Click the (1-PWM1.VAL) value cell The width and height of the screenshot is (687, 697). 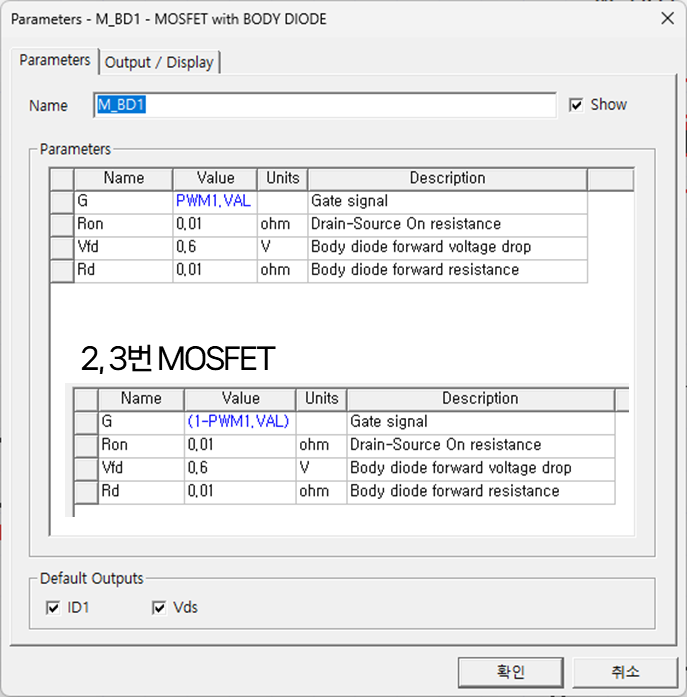(239, 422)
